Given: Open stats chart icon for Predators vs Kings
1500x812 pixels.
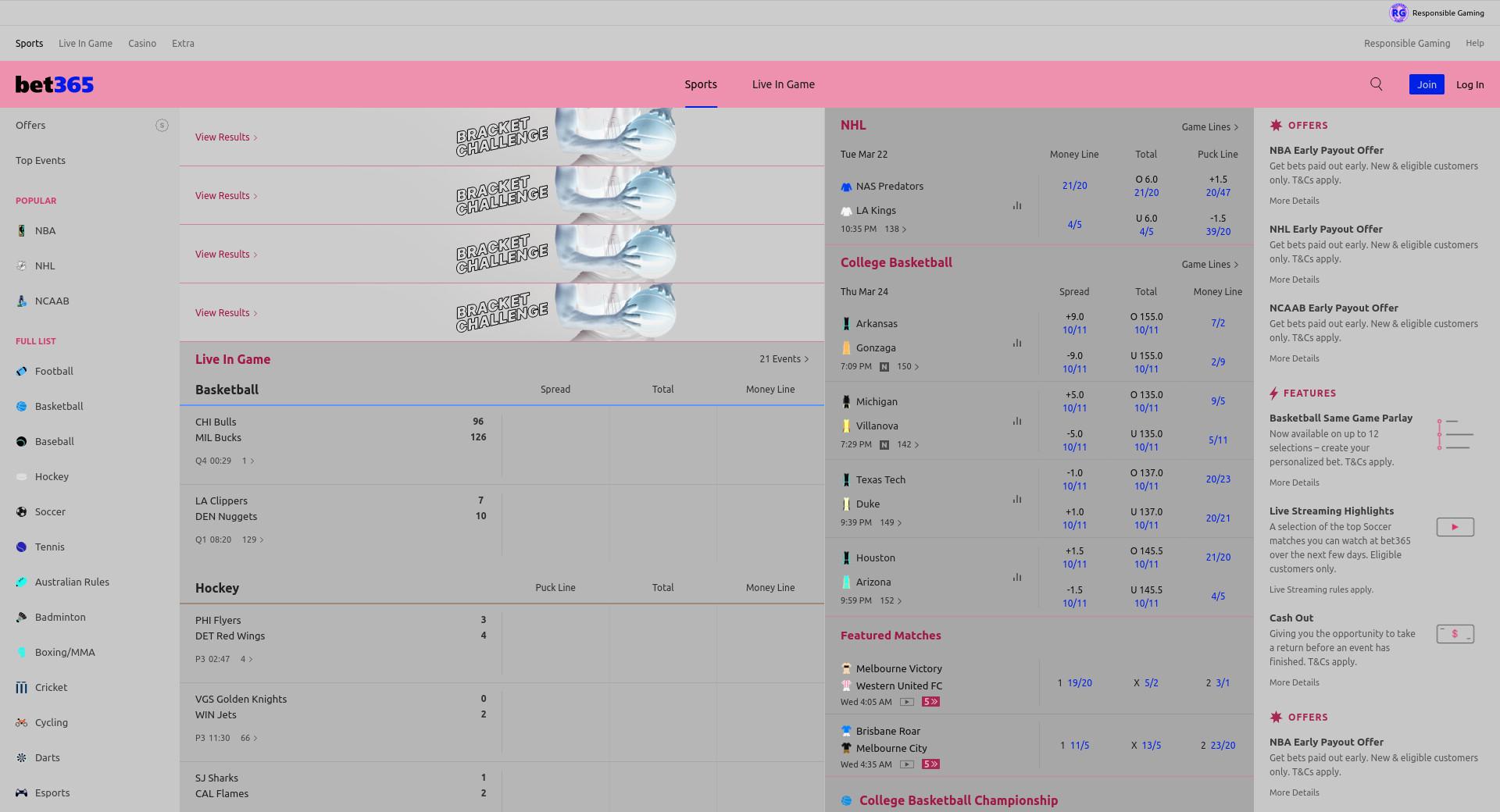Looking at the screenshot, I should [1017, 205].
